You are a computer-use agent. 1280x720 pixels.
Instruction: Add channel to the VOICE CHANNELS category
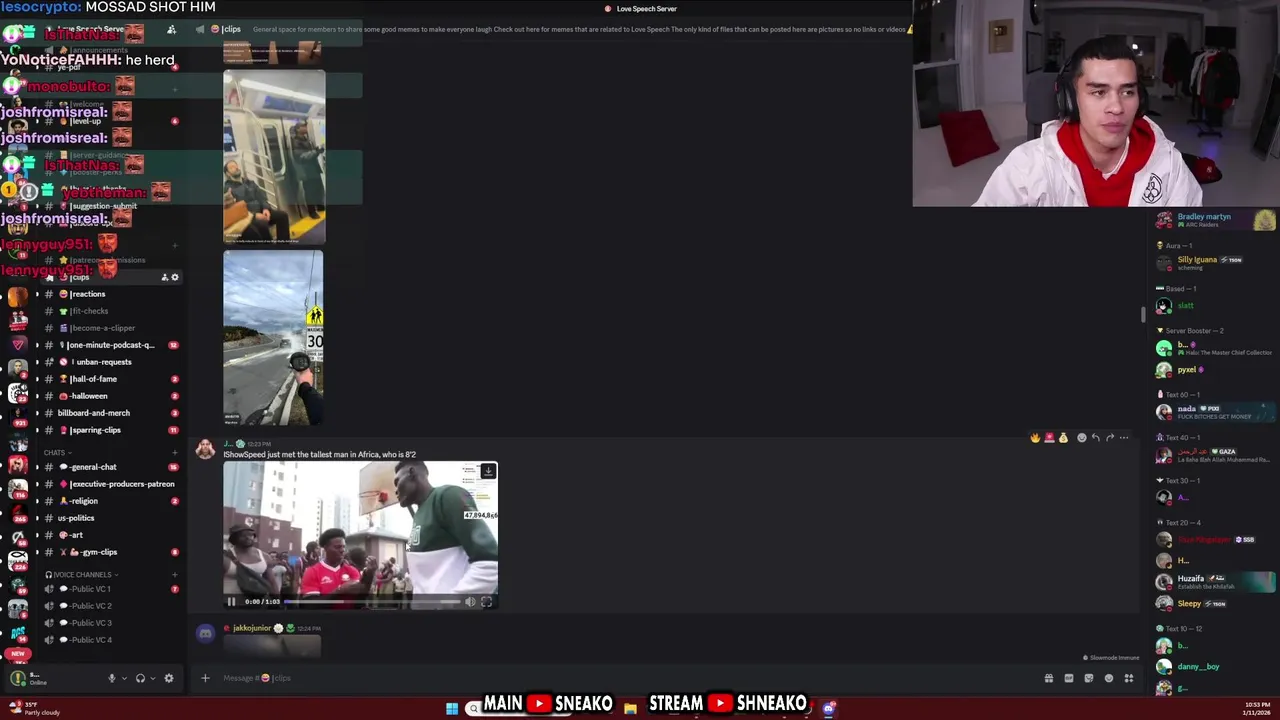click(x=175, y=575)
